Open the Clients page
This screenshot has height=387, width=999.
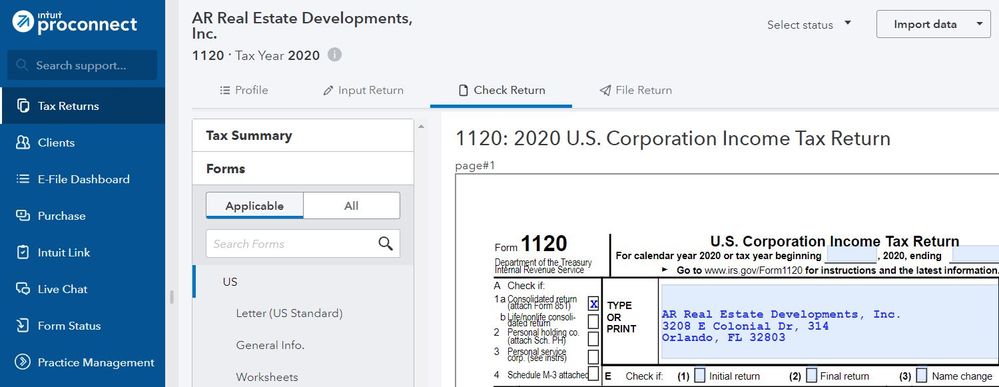pyautogui.click(x=82, y=142)
